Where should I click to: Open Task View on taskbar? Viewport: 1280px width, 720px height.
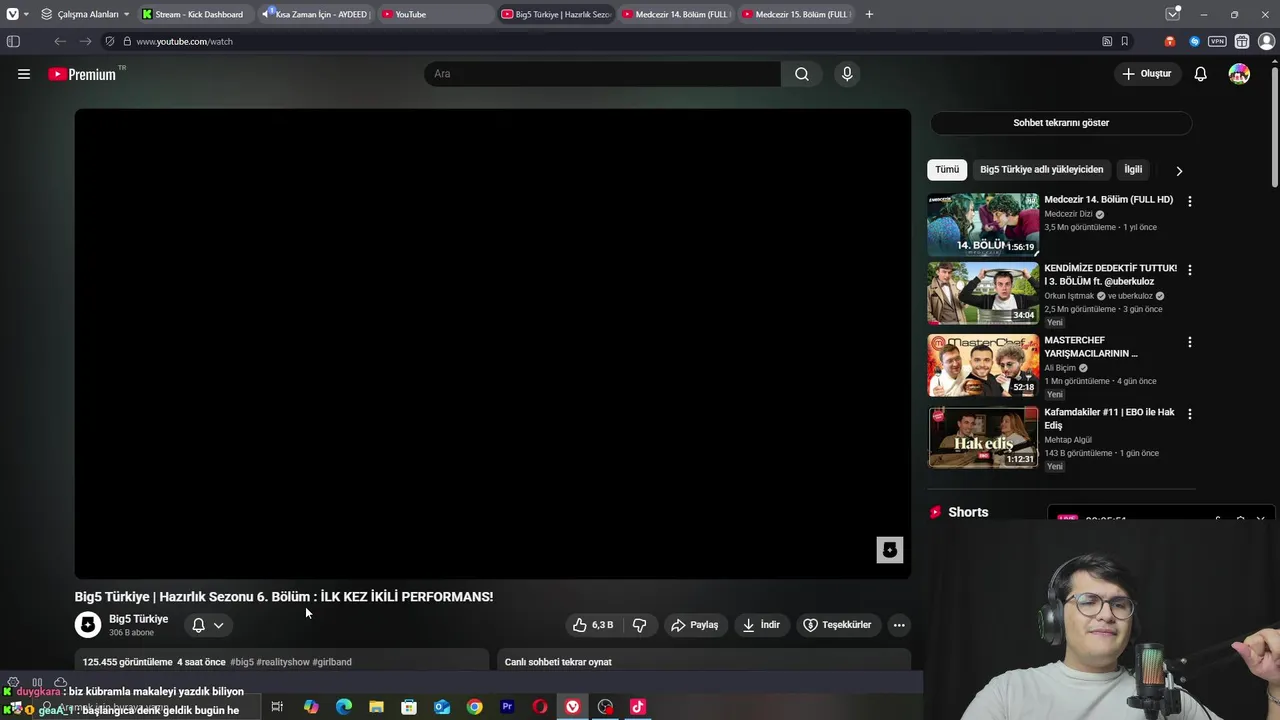[x=277, y=707]
